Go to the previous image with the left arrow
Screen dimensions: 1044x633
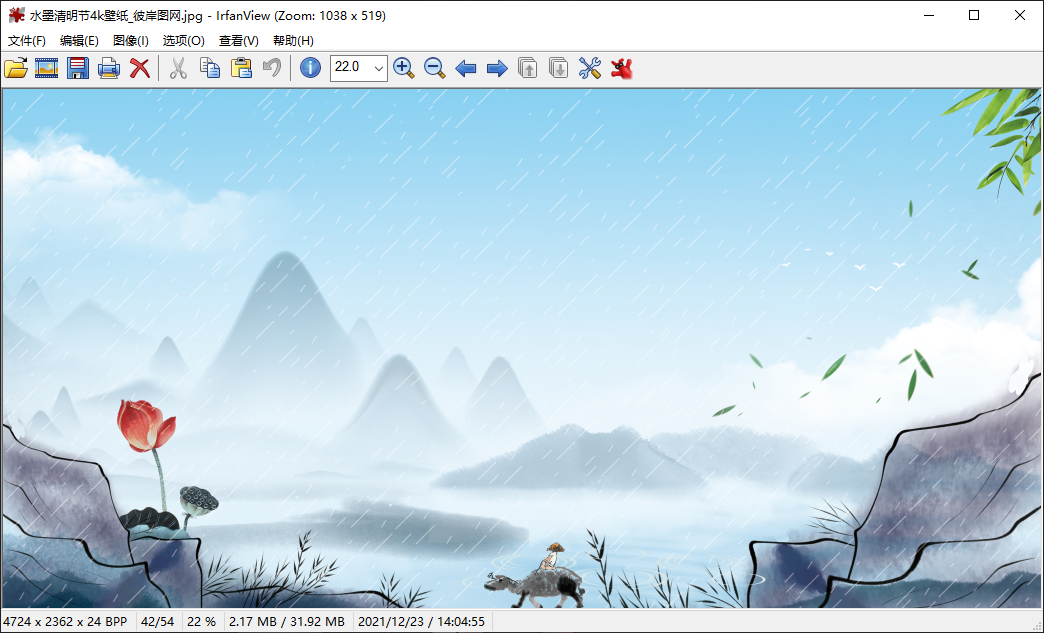465,68
